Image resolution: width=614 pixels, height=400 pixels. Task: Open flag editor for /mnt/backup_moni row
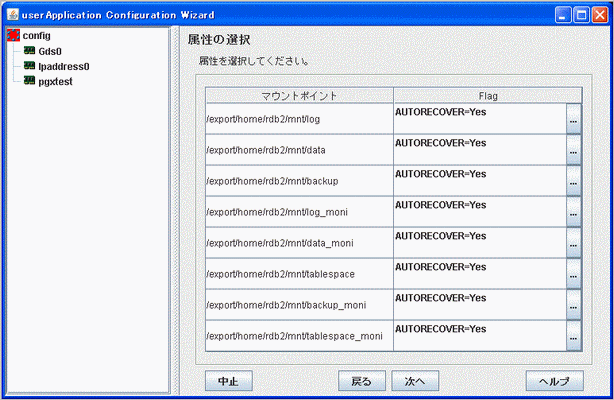coord(573,304)
